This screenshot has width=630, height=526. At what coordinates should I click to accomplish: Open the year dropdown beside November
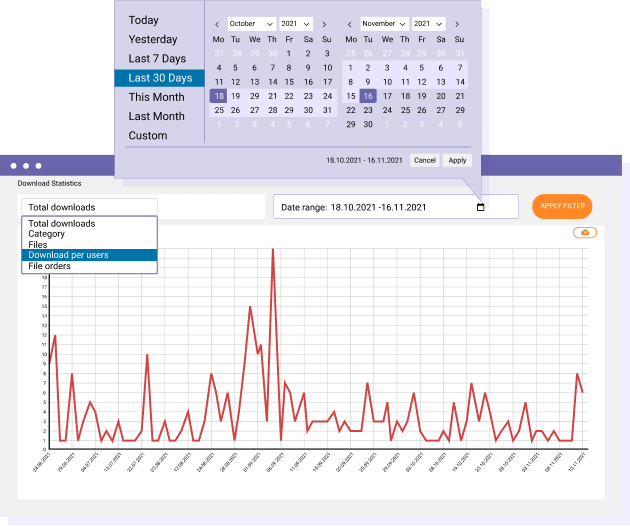pyautogui.click(x=428, y=24)
